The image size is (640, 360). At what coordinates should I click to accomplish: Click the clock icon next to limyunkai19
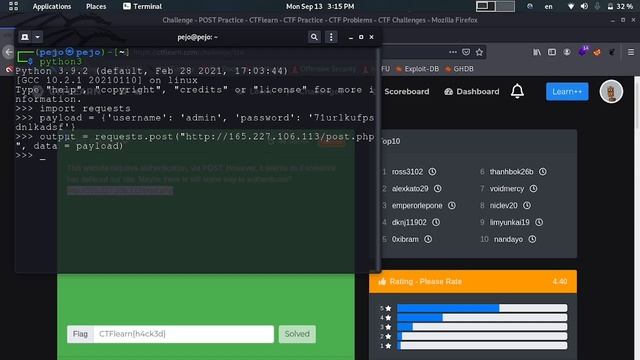(x=539, y=222)
